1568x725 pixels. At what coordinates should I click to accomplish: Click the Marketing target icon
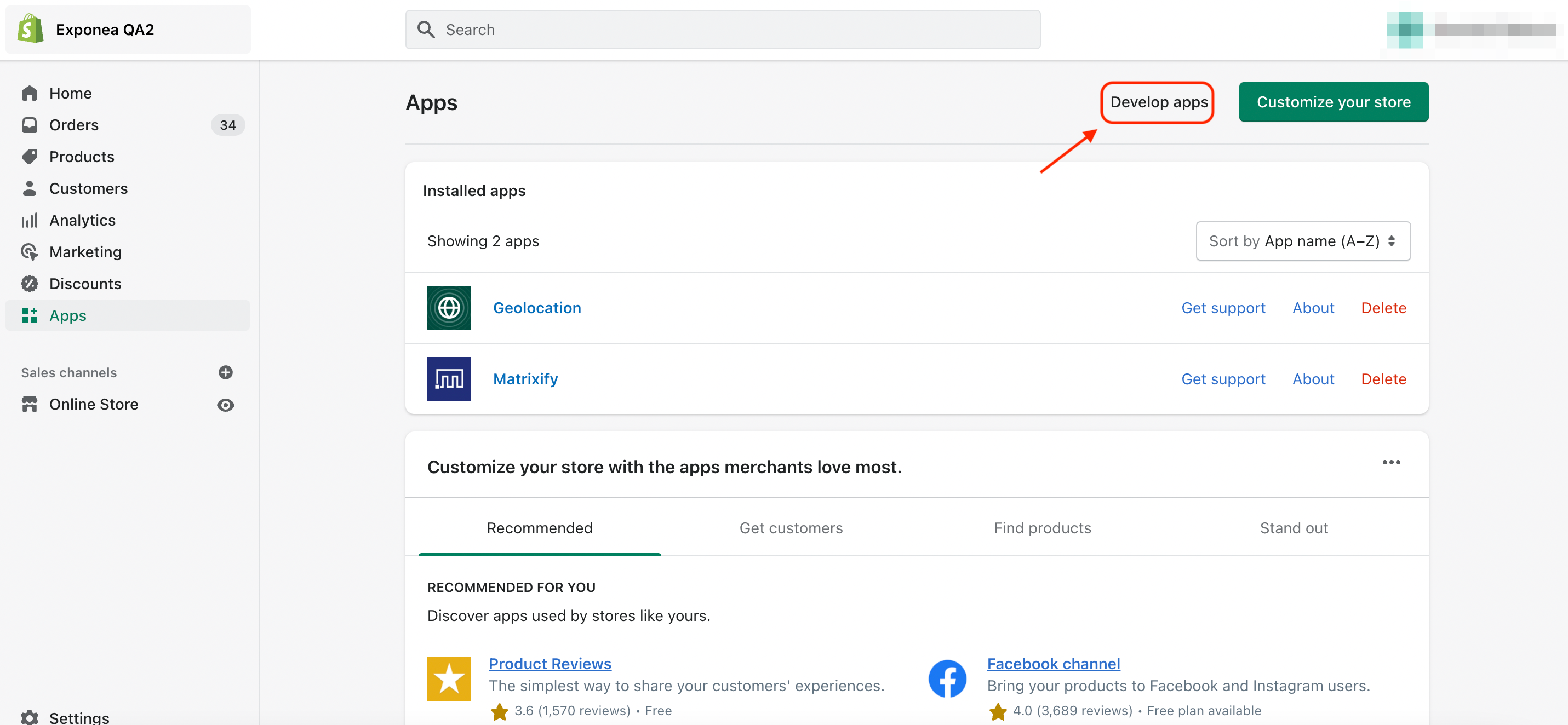(x=29, y=251)
